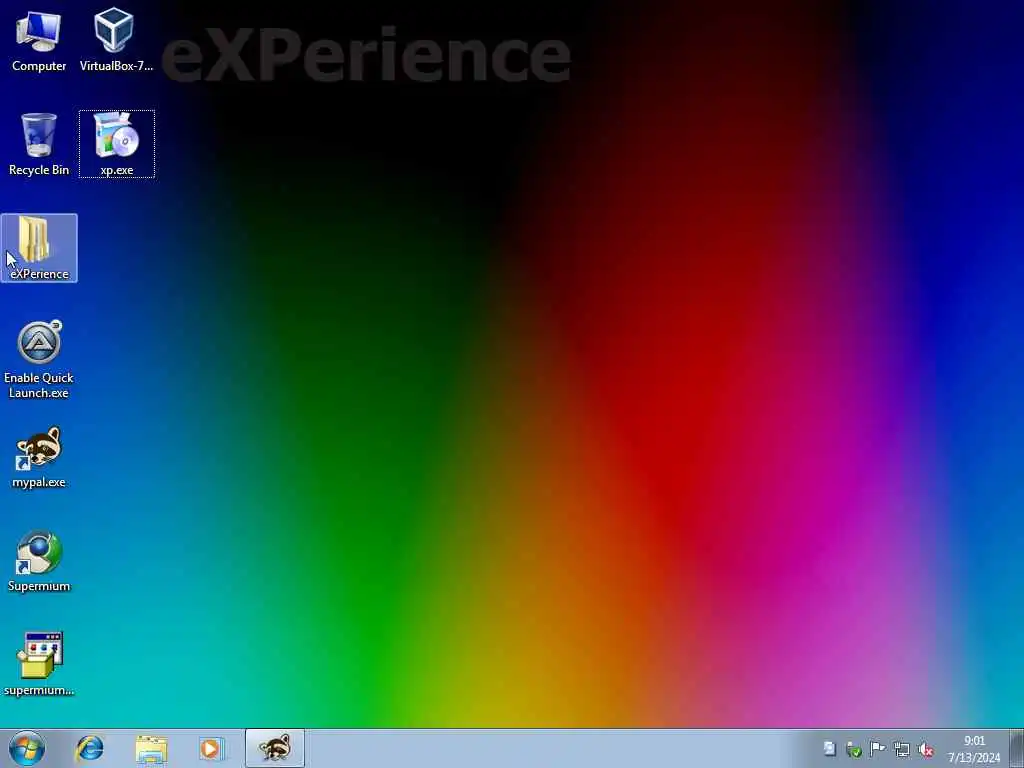Select the xp.exe installer icon
1024x768 pixels.
tap(117, 144)
